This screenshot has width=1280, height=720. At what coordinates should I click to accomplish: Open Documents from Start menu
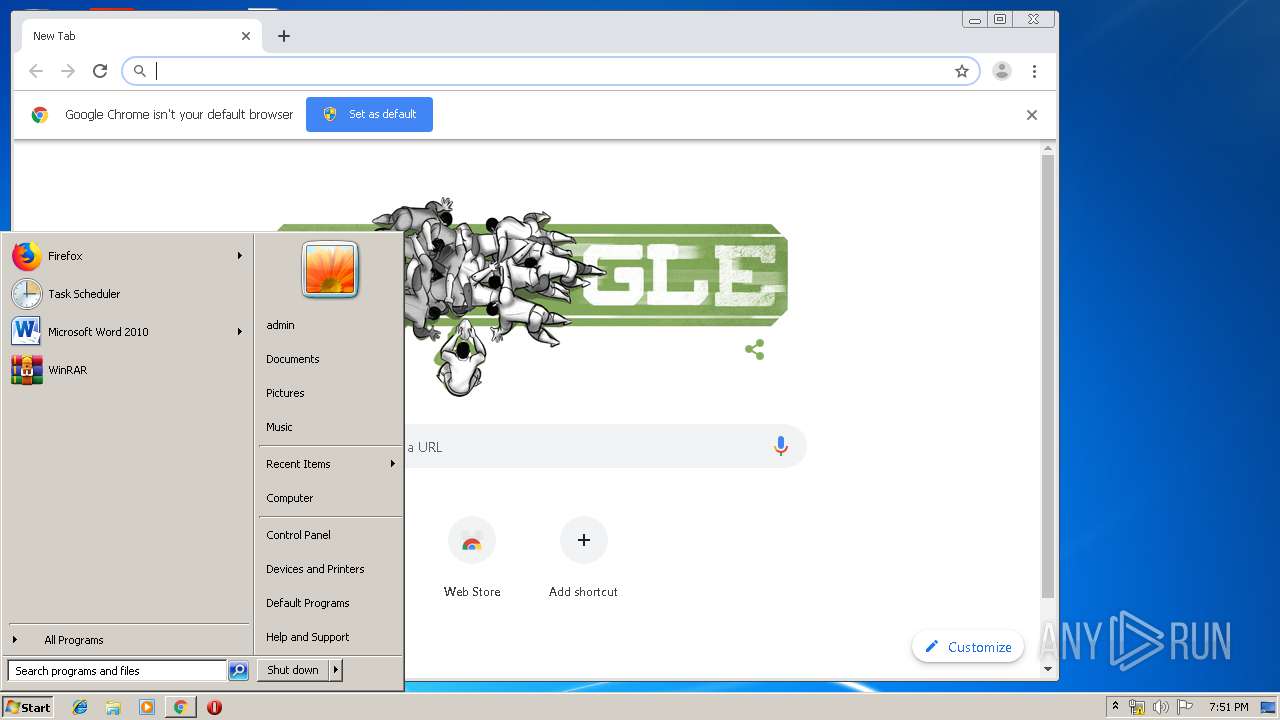point(293,359)
